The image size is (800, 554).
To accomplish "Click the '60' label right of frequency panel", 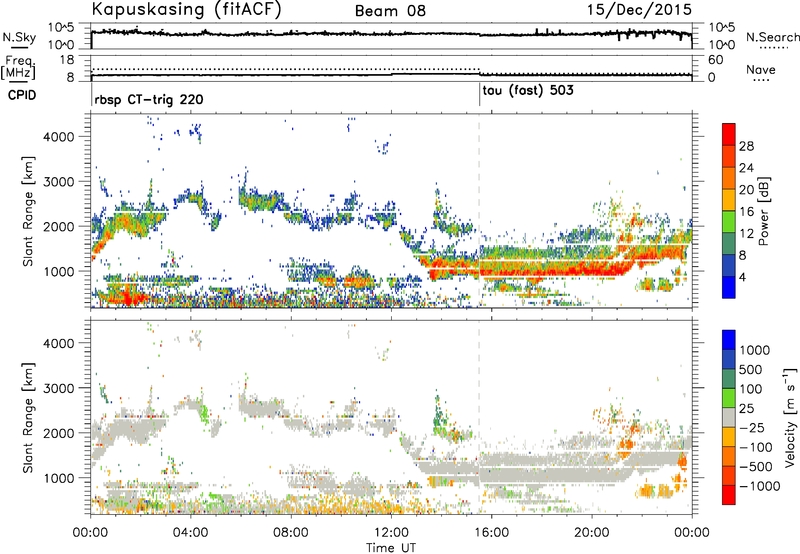I will point(716,60).
